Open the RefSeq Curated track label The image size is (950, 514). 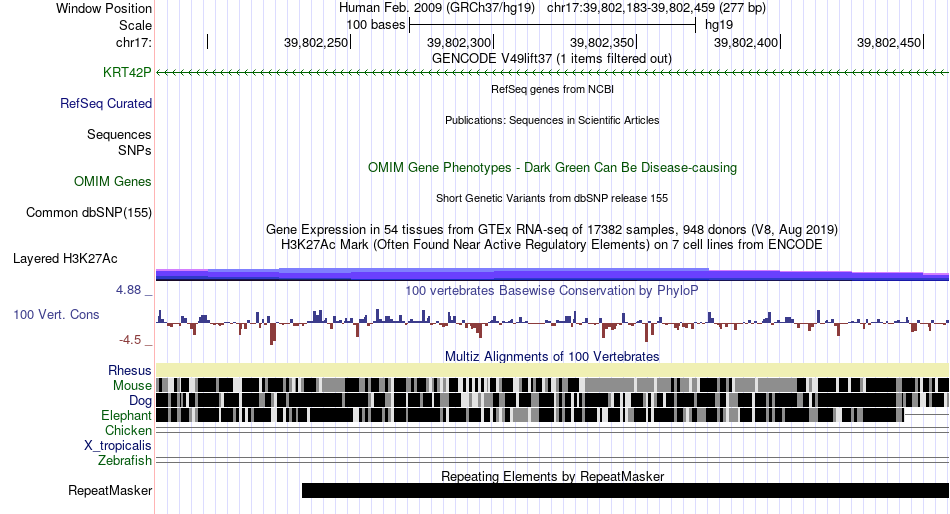click(106, 104)
